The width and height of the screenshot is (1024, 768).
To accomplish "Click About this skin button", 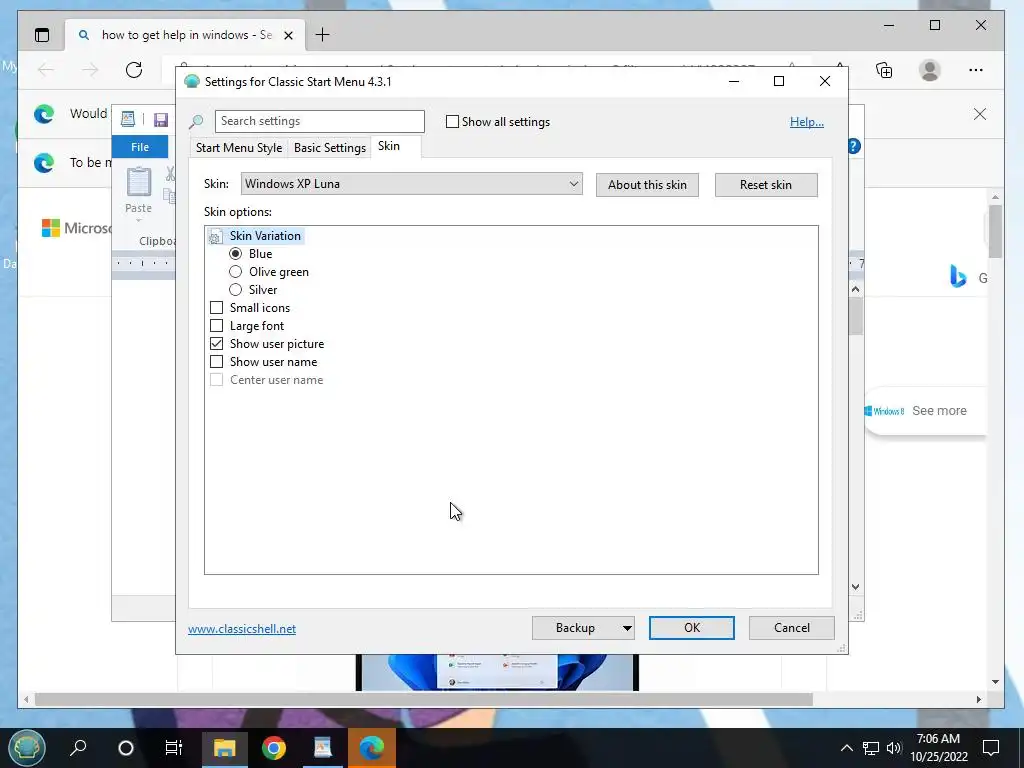I will coord(647,185).
